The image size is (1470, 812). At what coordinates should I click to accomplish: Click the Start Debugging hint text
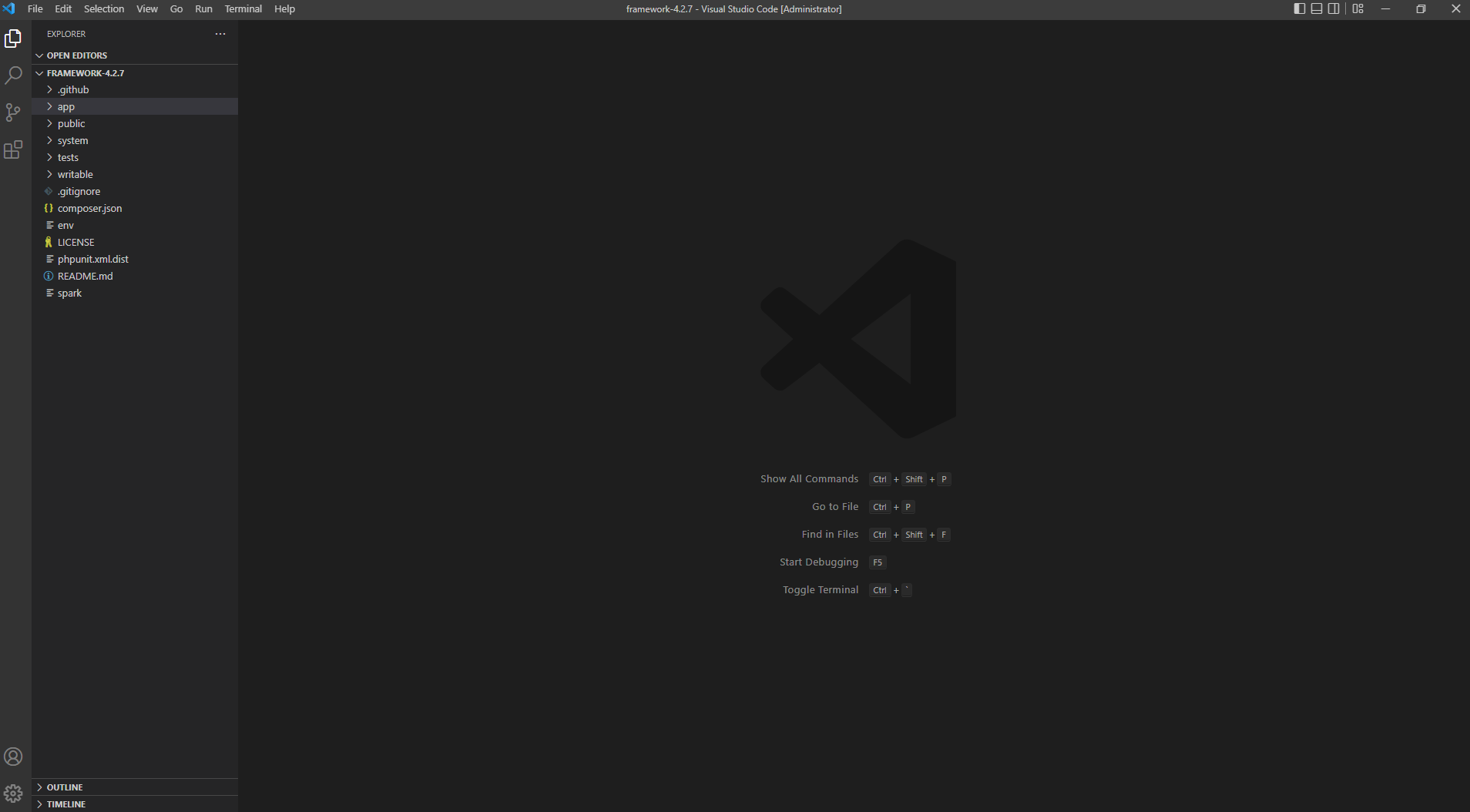point(819,562)
